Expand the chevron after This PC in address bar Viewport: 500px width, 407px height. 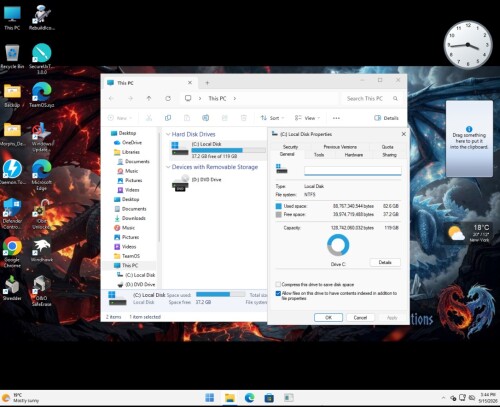click(235, 98)
